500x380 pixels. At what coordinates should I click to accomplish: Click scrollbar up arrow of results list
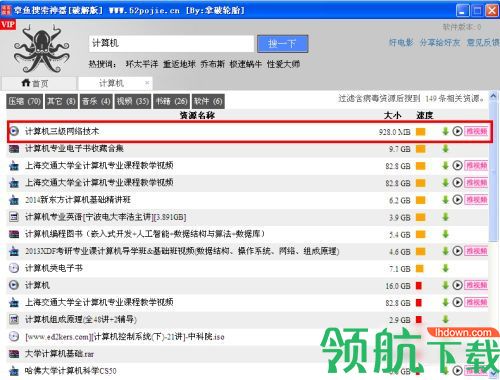point(493,97)
